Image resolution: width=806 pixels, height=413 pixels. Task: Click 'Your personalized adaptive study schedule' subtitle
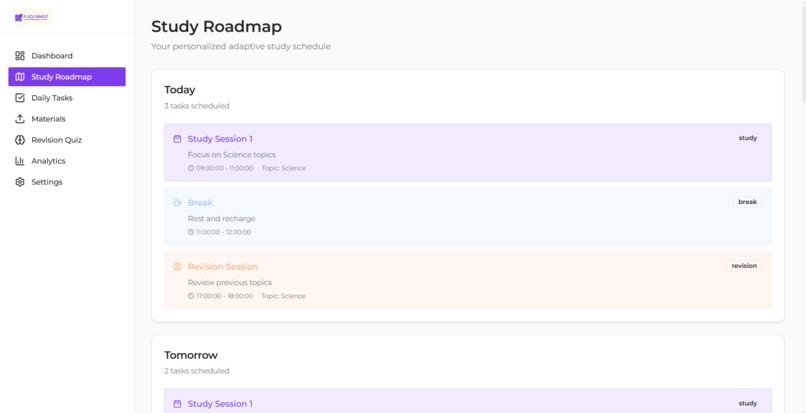(241, 46)
